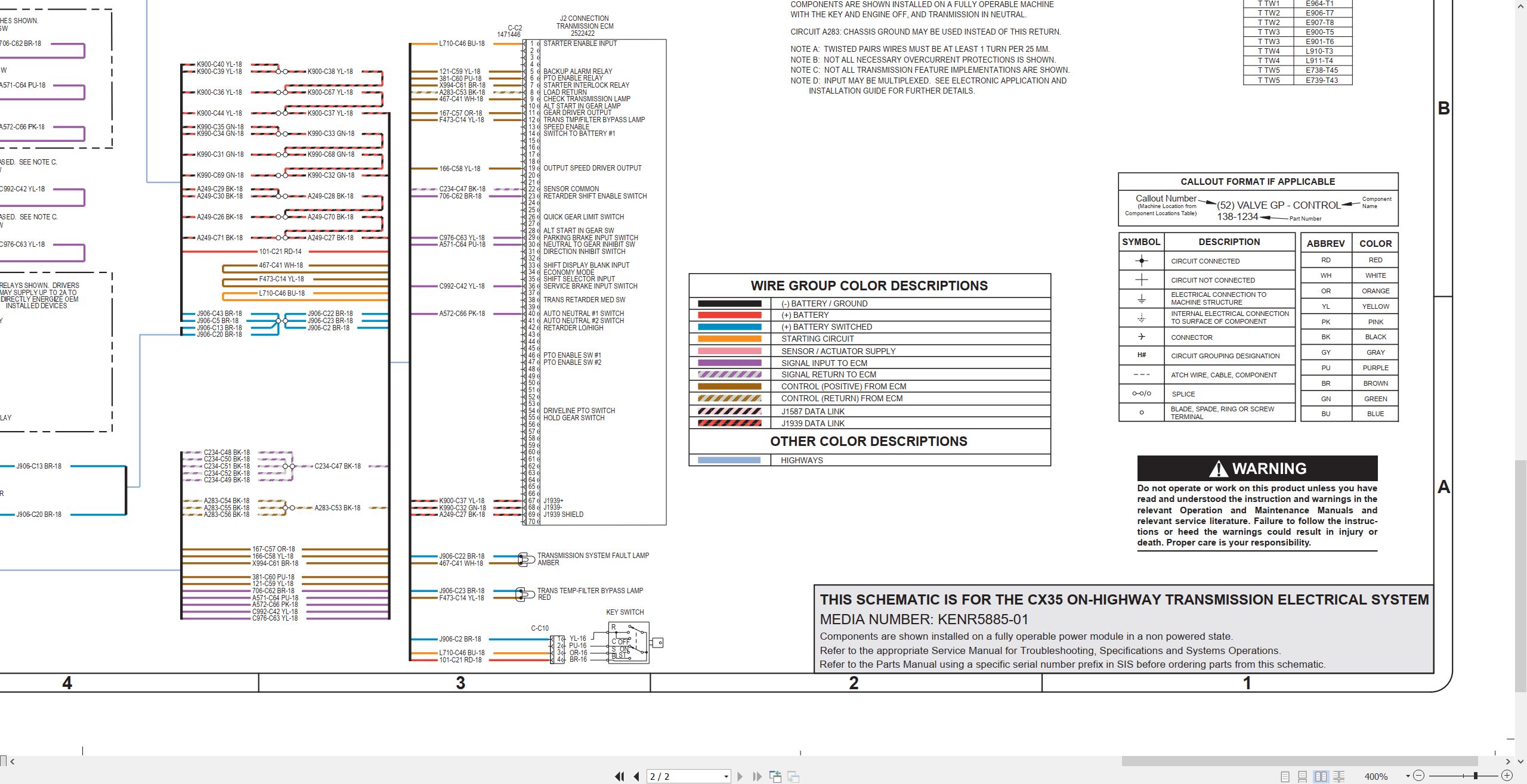This screenshot has width=1527, height=784.
Task: Click the amber fault lamp symbol
Action: [x=526, y=559]
